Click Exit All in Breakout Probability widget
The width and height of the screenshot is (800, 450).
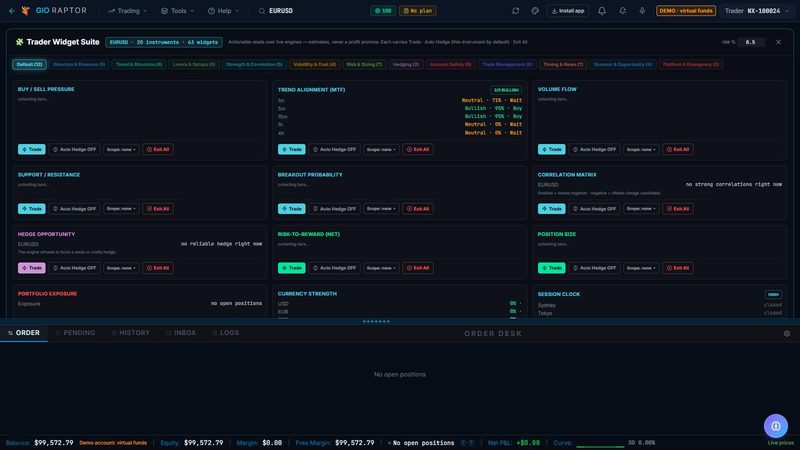click(x=418, y=209)
